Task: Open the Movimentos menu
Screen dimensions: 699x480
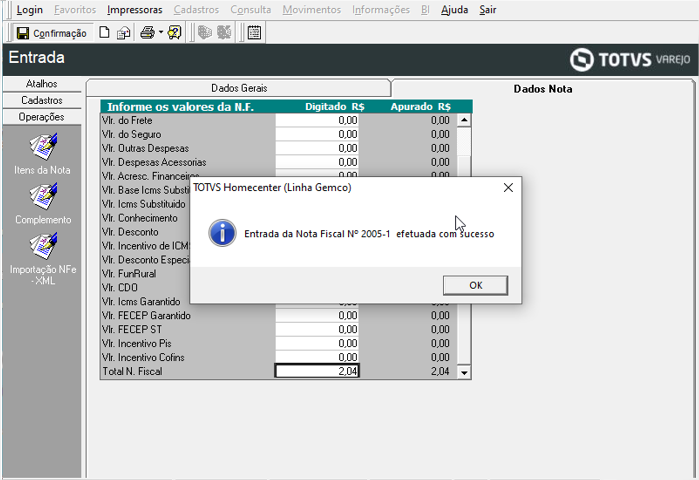Action: pos(312,9)
